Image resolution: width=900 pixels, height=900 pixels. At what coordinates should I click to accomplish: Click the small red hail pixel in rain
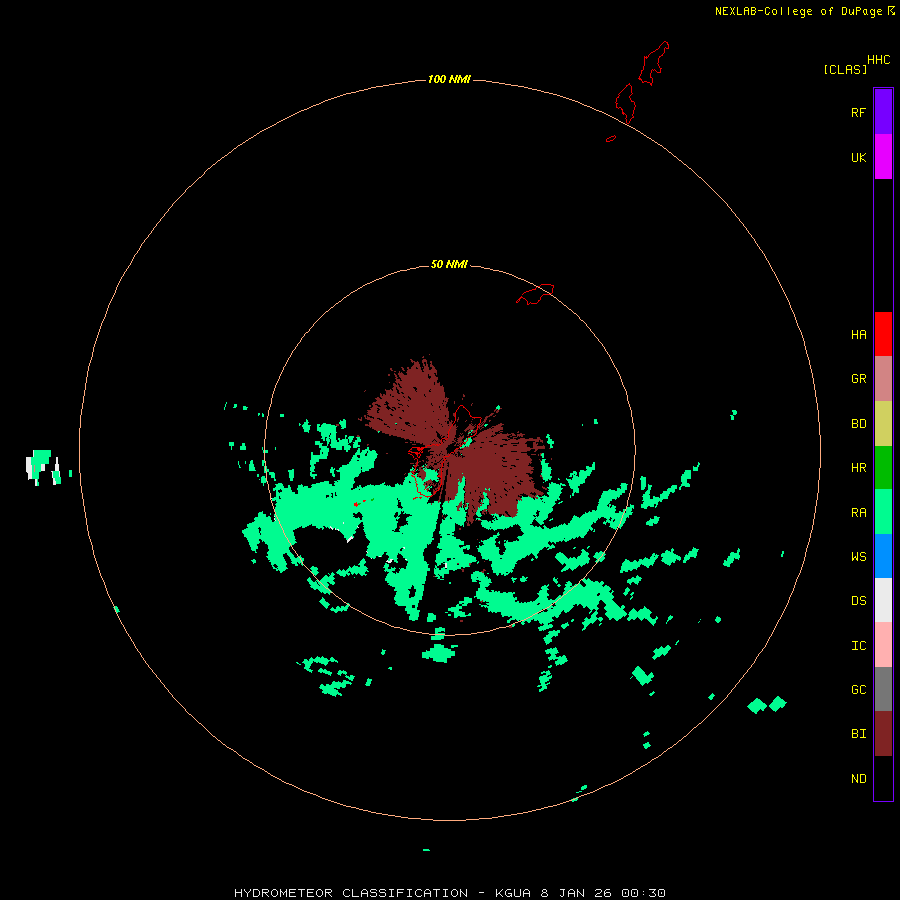[x=356, y=504]
